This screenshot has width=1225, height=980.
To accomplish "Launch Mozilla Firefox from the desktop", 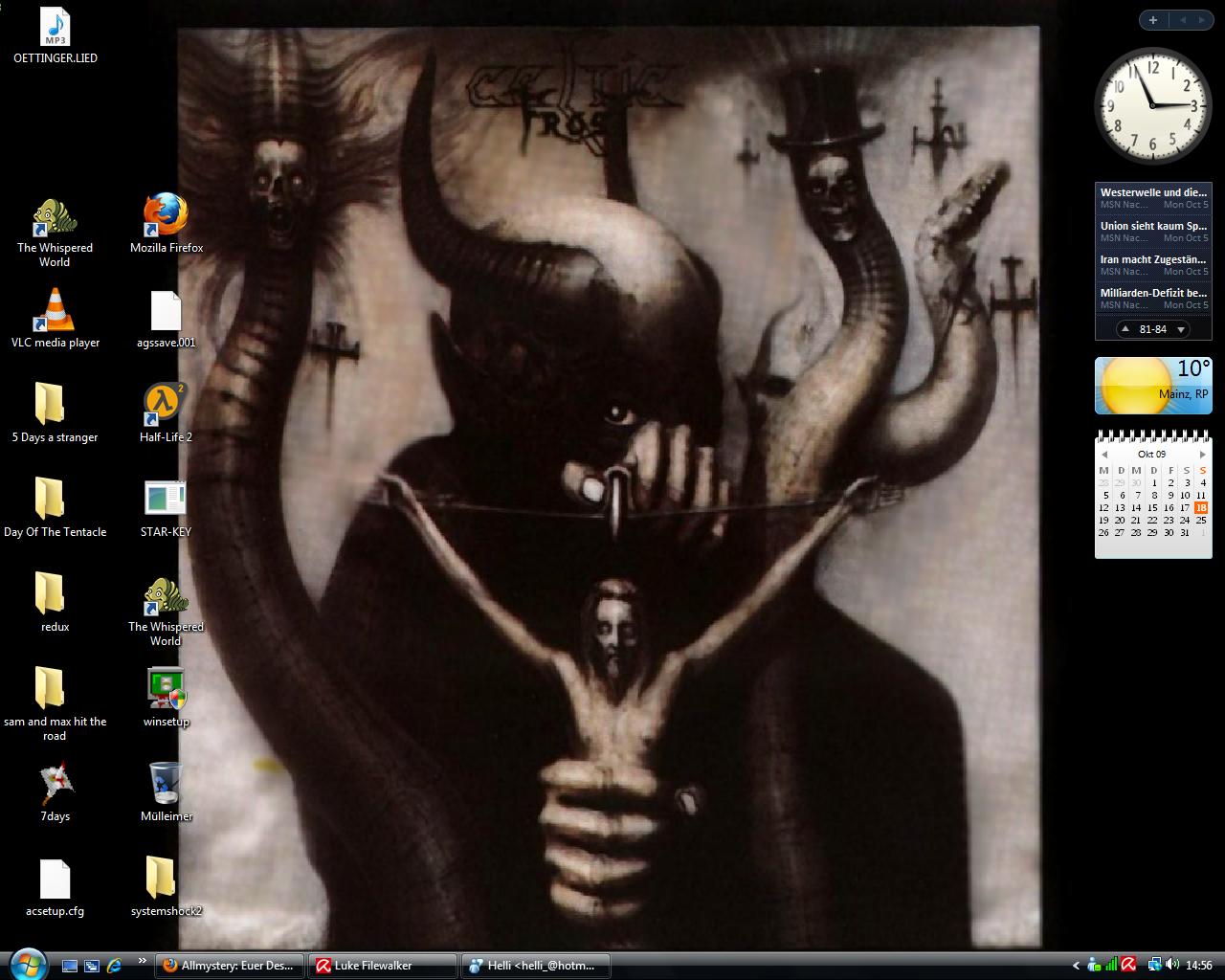I will (x=166, y=216).
